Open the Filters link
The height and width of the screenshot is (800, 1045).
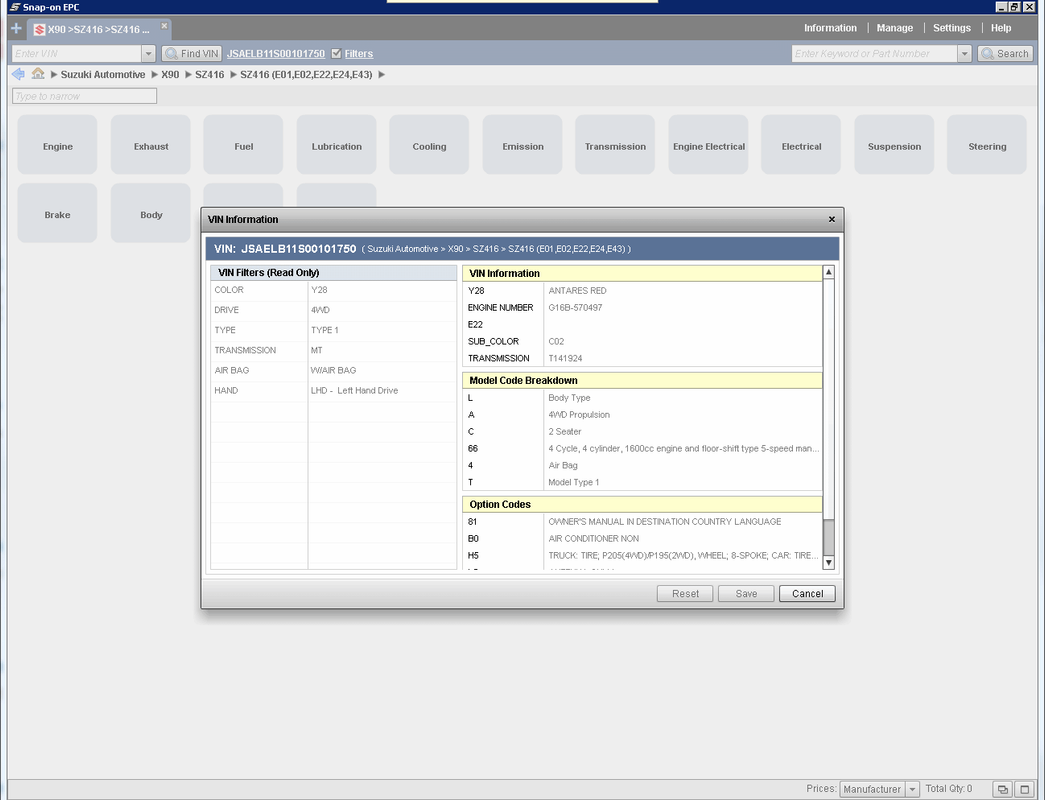point(359,53)
